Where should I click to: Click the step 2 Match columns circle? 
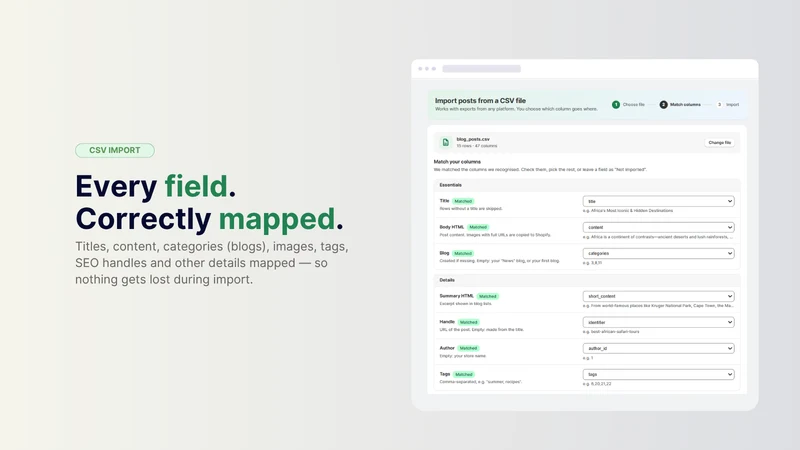tap(663, 105)
